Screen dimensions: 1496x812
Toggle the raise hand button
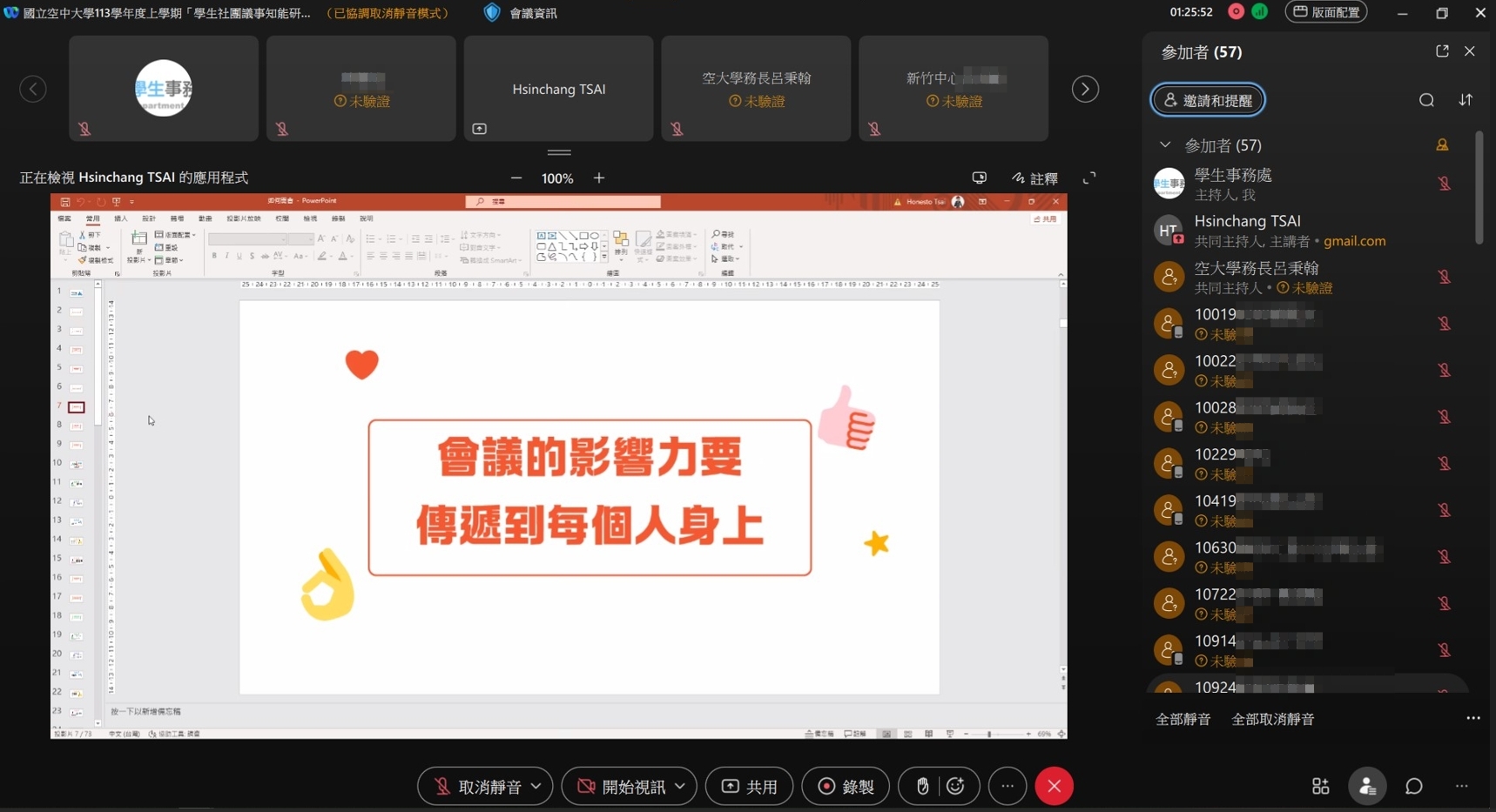tap(922, 787)
